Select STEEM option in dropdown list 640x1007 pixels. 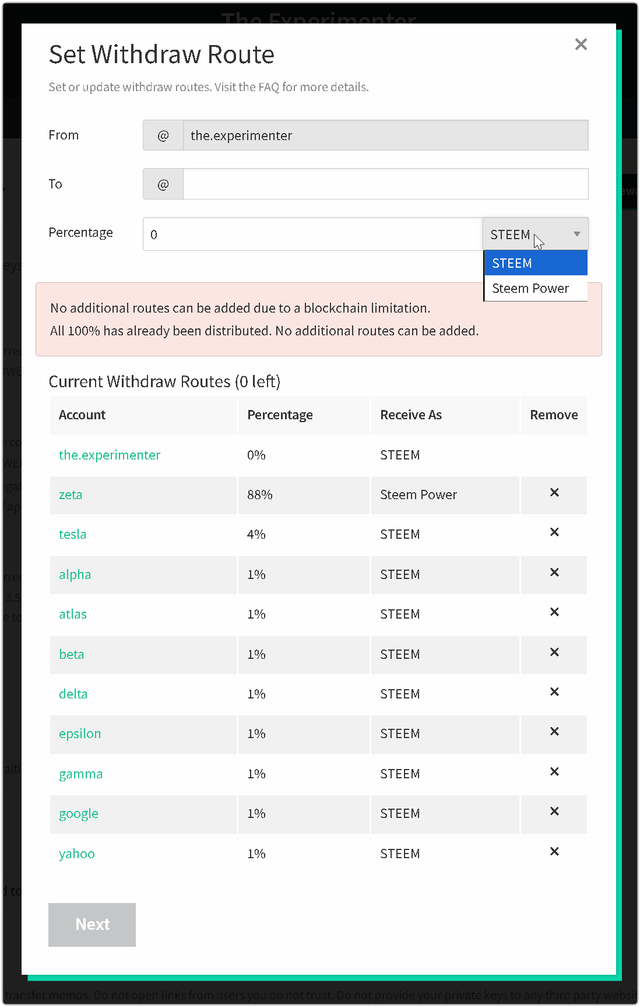click(536, 263)
